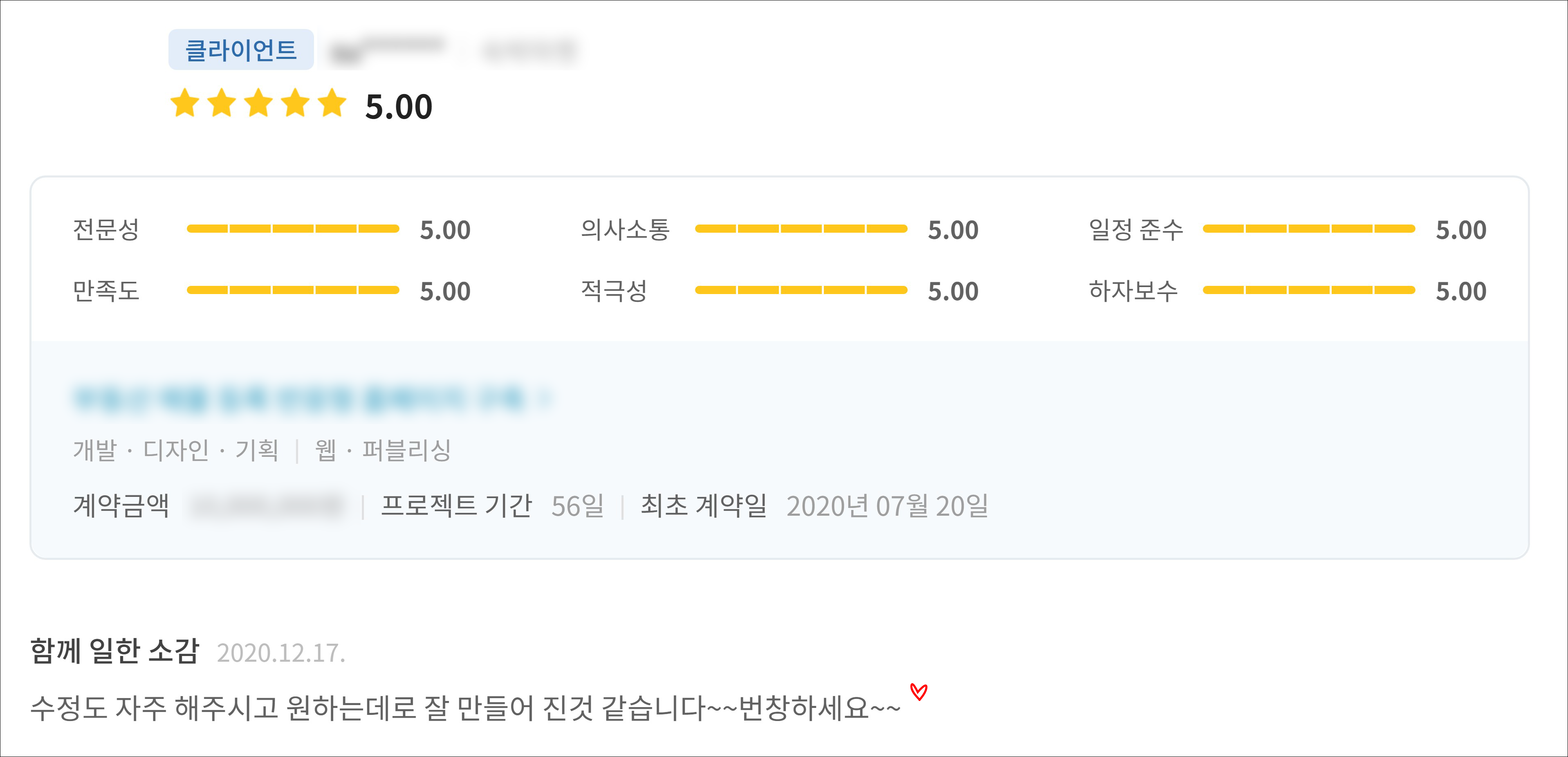Image resolution: width=1568 pixels, height=757 pixels.
Task: Click the fourth yellow rating star
Action: point(296,103)
